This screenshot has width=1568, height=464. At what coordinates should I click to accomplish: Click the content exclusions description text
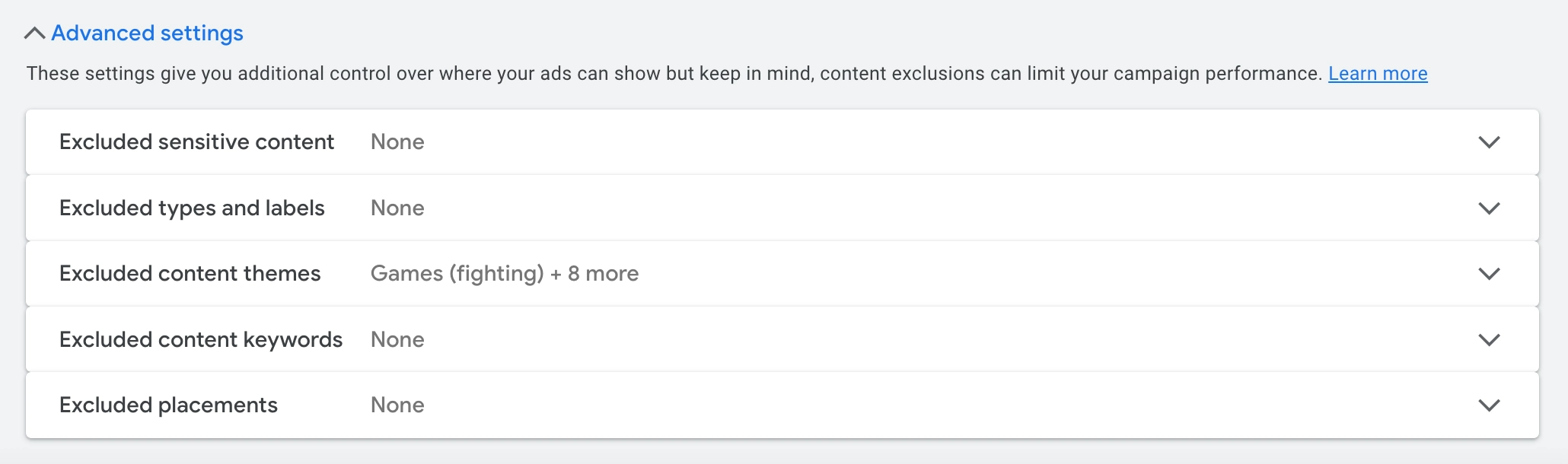(x=673, y=74)
